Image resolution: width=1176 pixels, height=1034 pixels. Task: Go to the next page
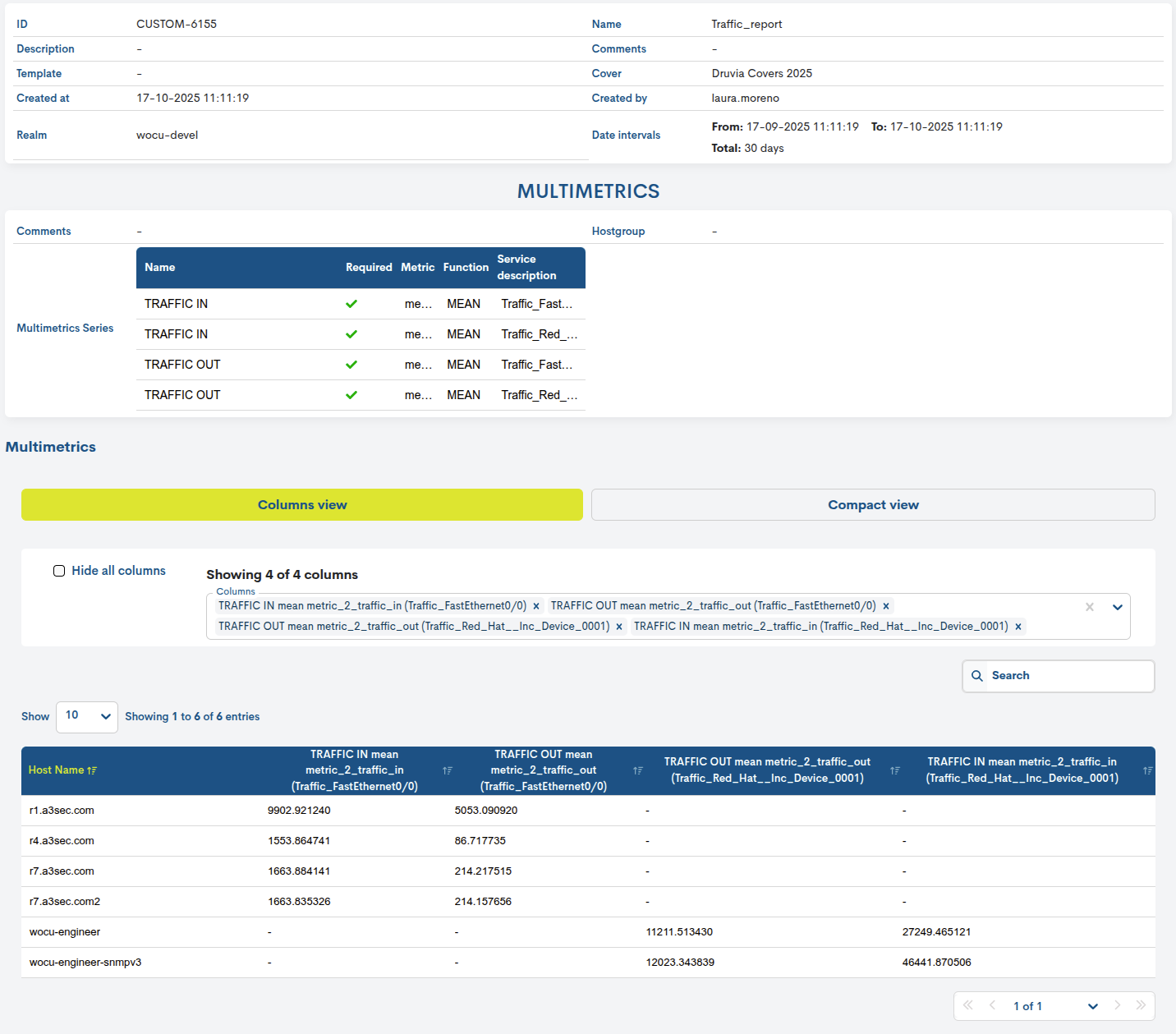[x=1117, y=1005]
